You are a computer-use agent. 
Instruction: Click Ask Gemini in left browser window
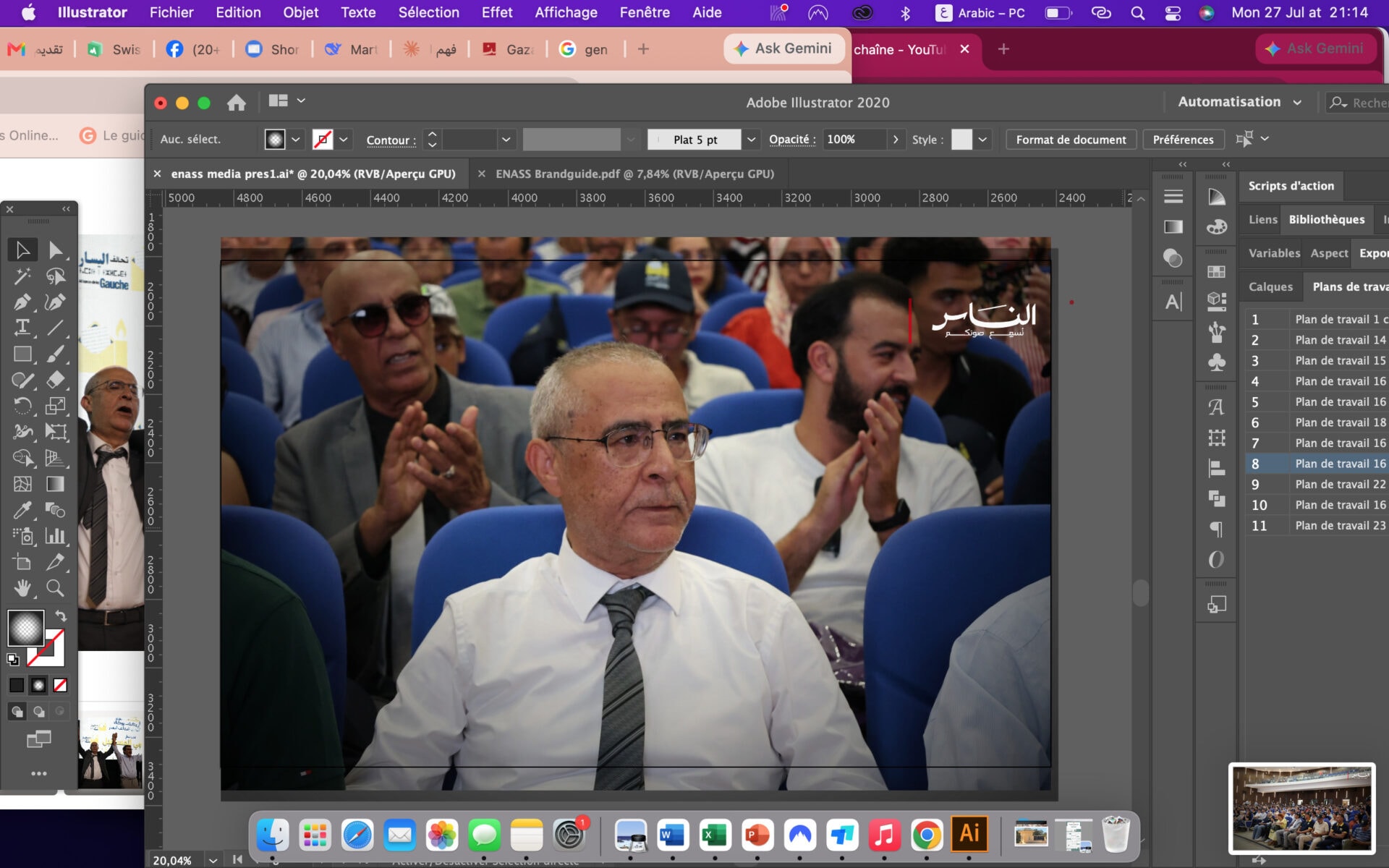pyautogui.click(x=783, y=48)
